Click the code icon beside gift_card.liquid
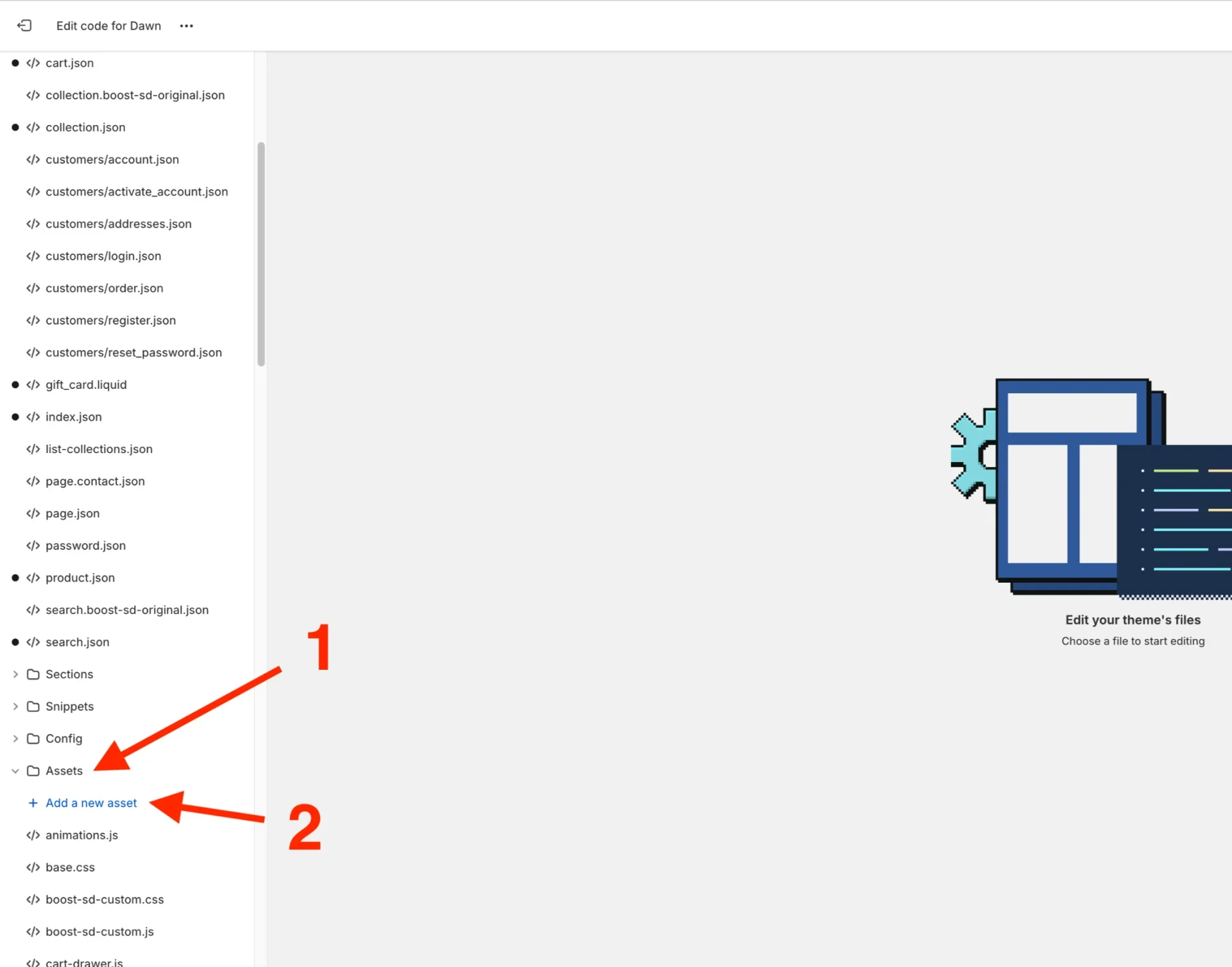Image resolution: width=1232 pixels, height=967 pixels. [x=33, y=384]
